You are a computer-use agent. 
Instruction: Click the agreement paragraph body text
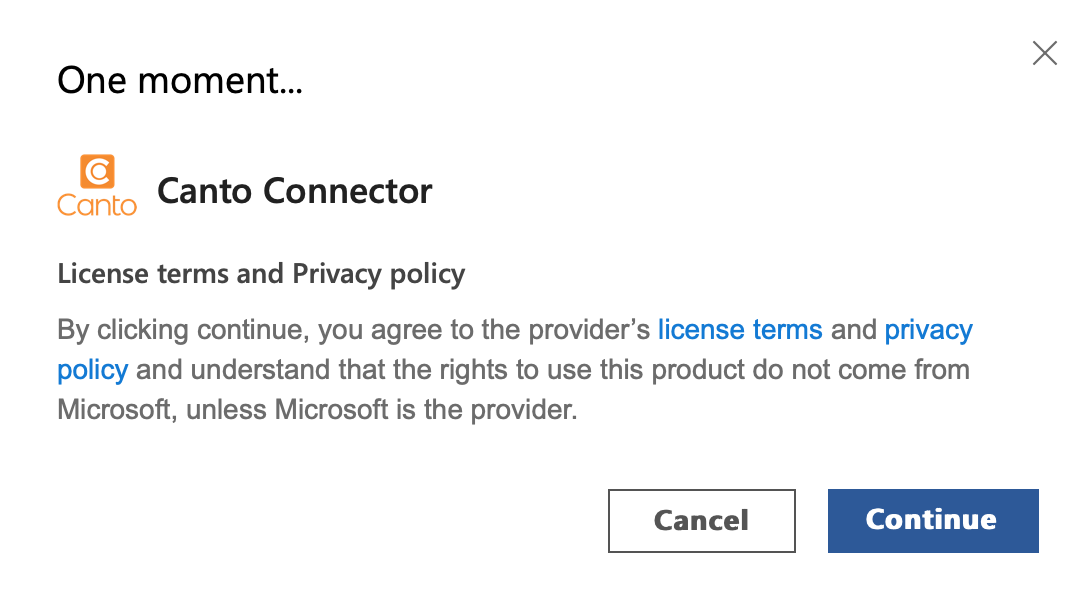(x=550, y=370)
